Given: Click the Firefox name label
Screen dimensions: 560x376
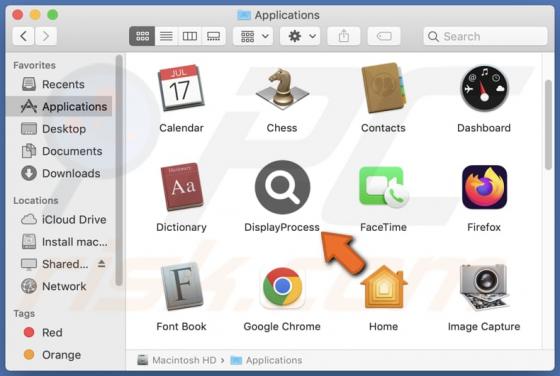Looking at the screenshot, I should tap(484, 227).
